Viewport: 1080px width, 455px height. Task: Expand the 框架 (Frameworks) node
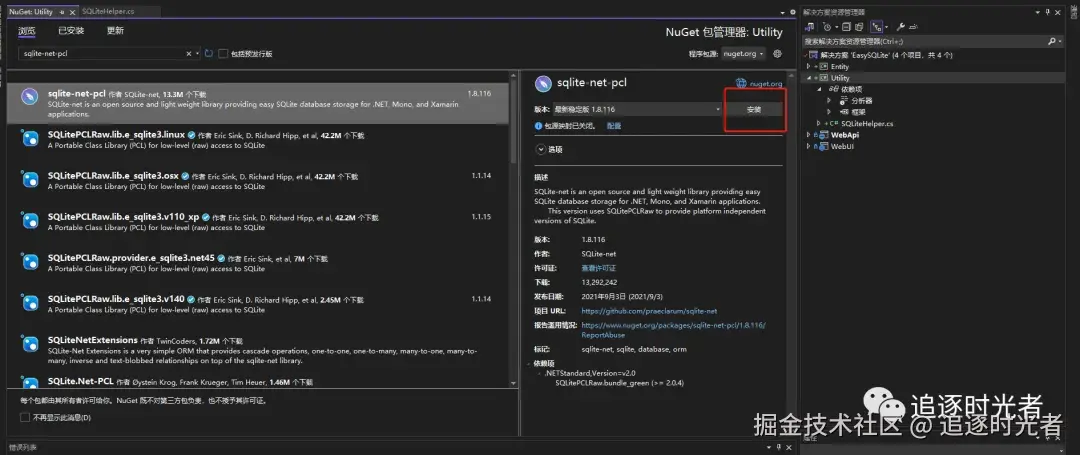[x=829, y=112]
